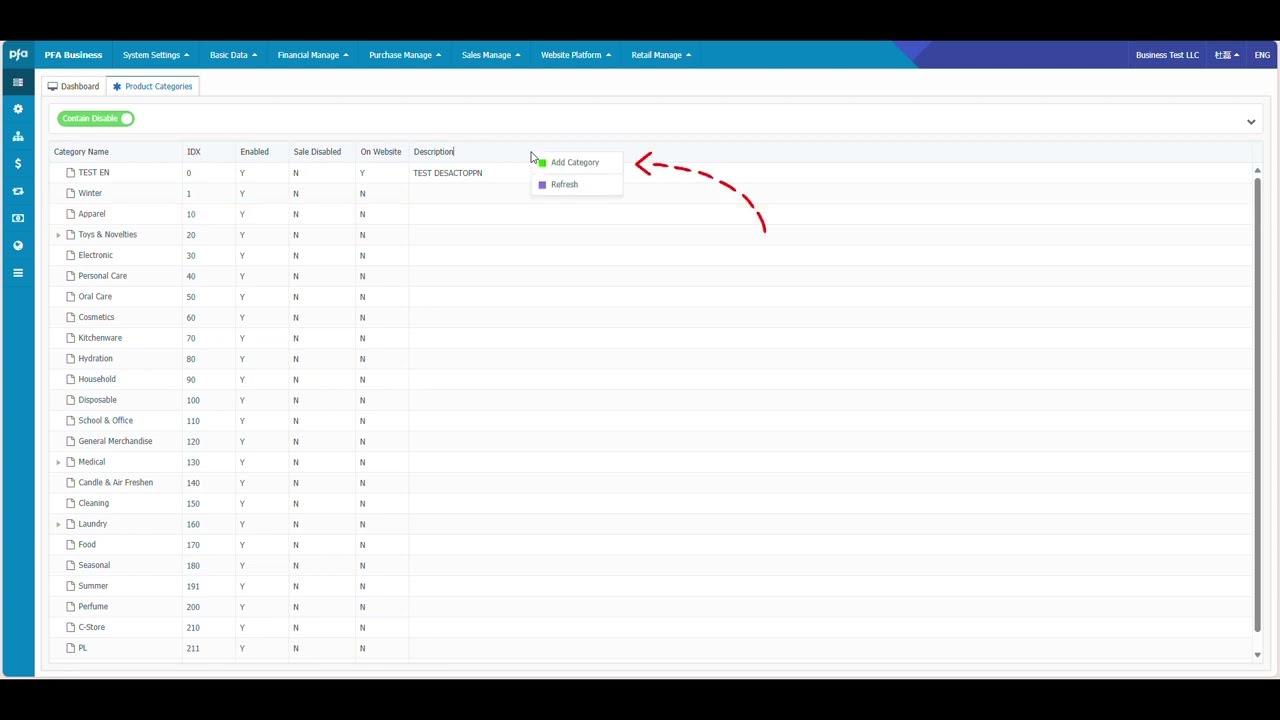Switch language using the ENG button
Viewport: 1280px width, 720px height.
coord(1262,55)
